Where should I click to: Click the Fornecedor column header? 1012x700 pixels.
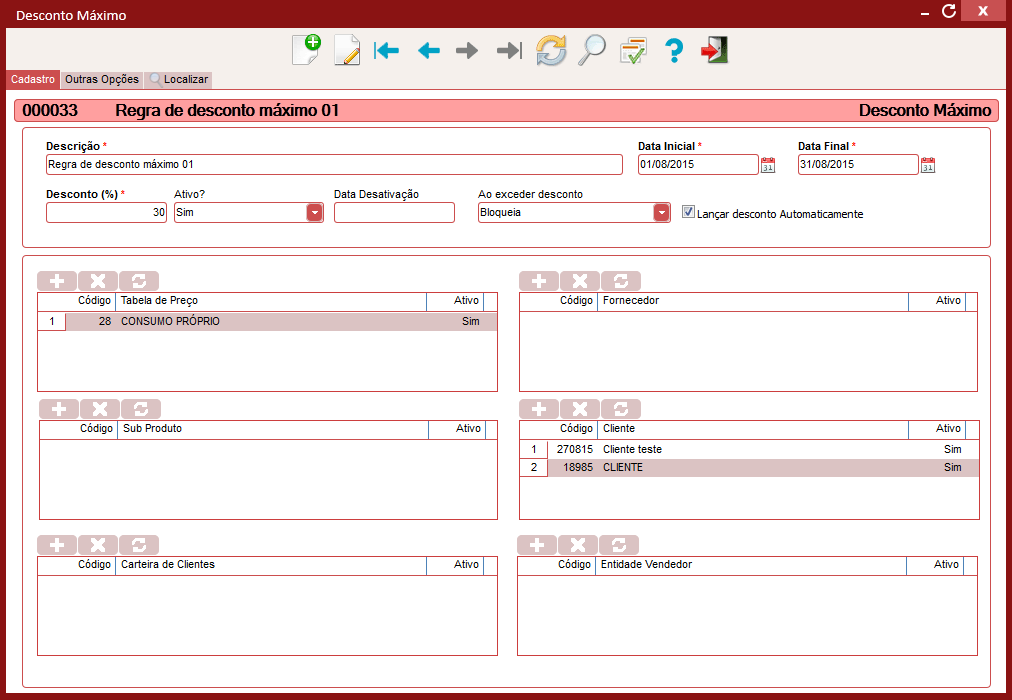coord(753,301)
